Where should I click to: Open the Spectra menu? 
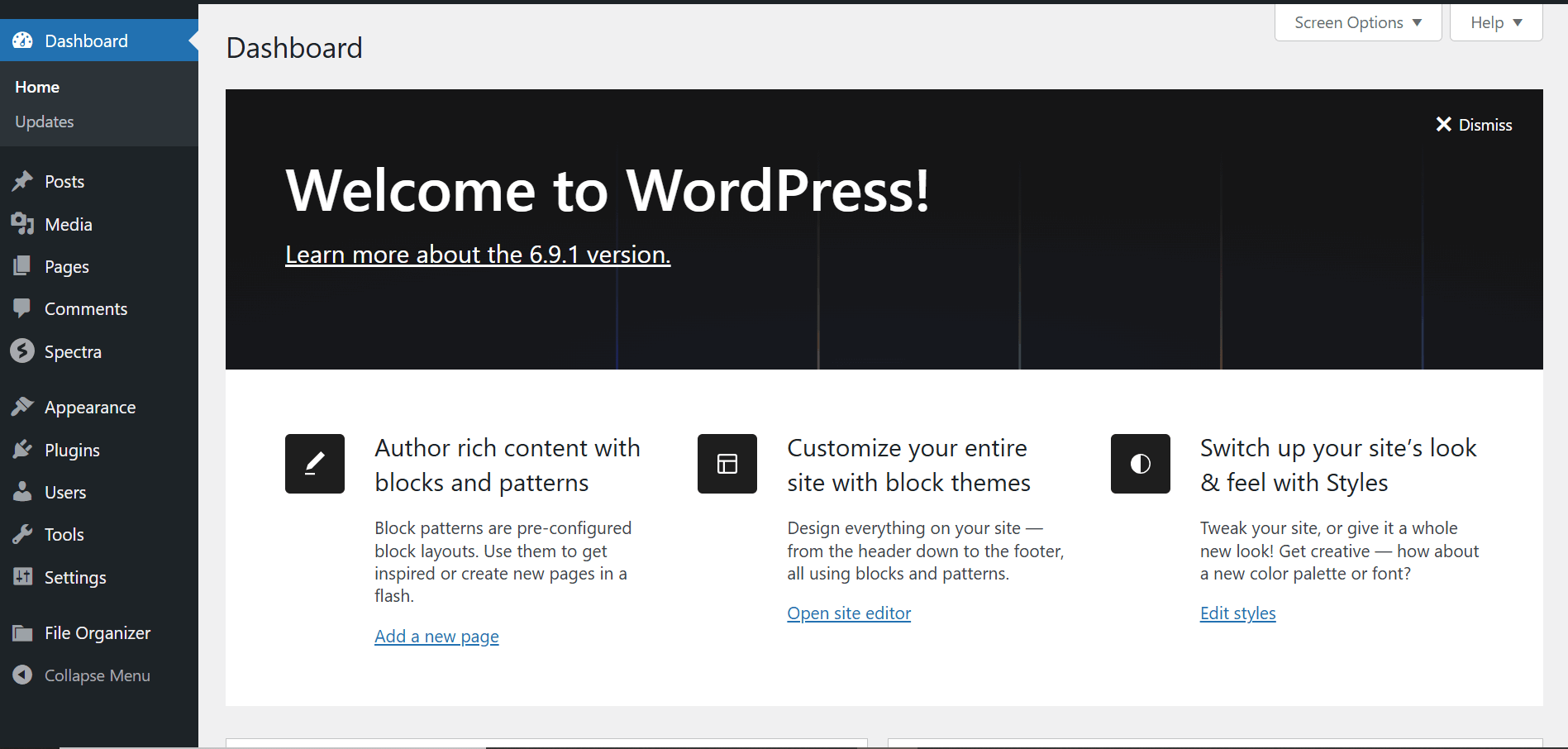click(x=99, y=351)
